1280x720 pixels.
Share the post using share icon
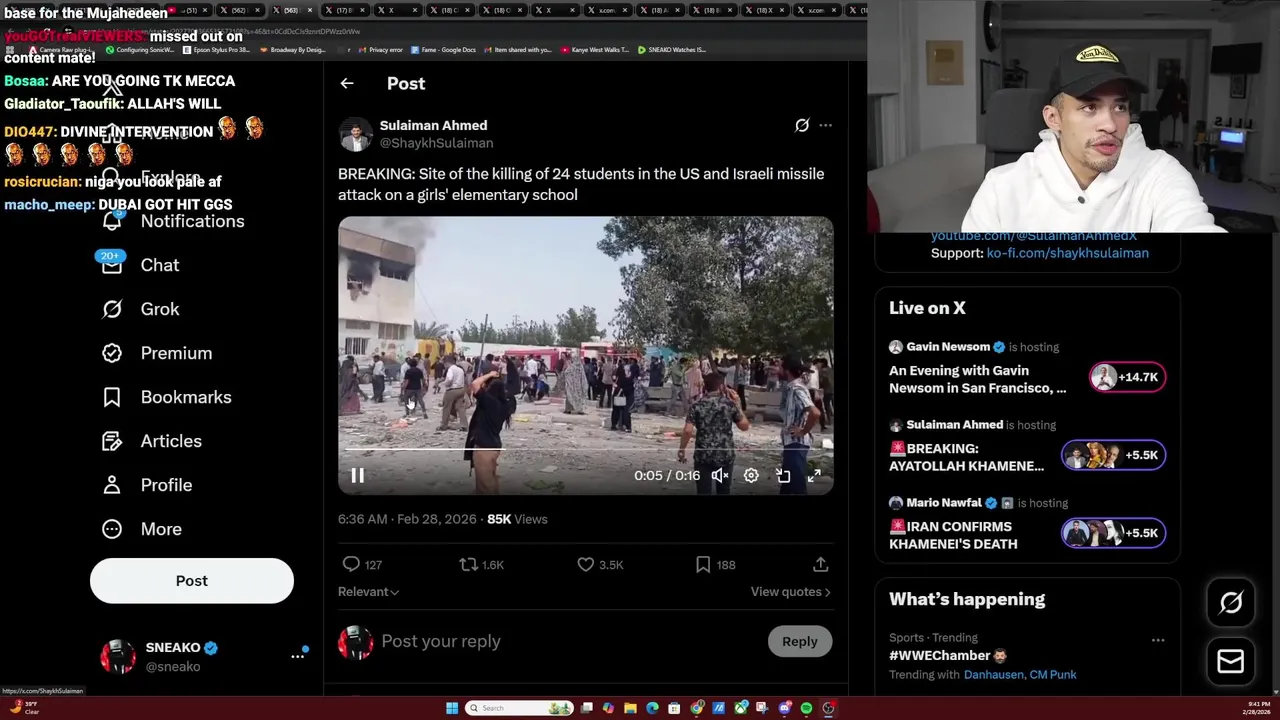(820, 564)
